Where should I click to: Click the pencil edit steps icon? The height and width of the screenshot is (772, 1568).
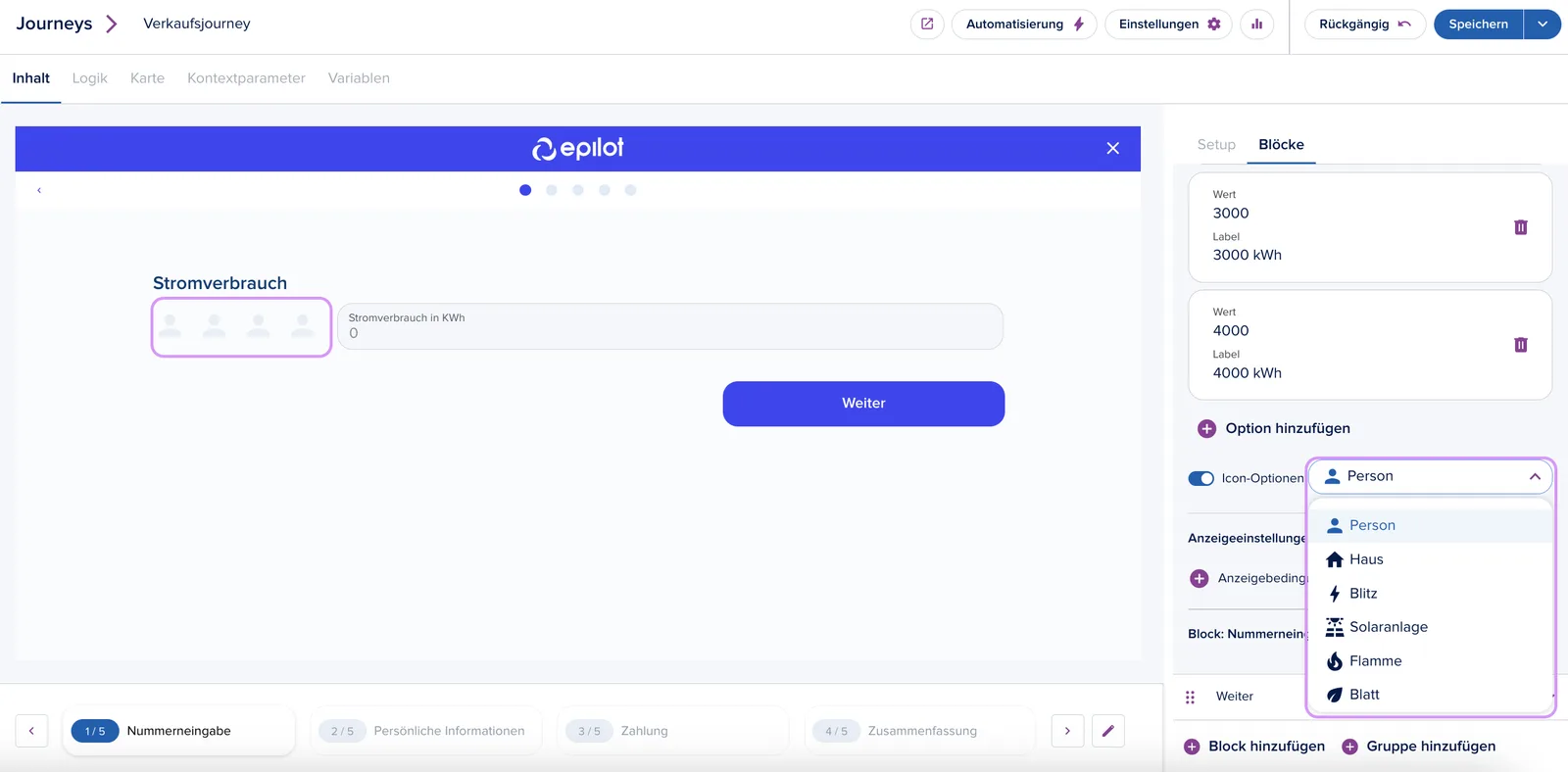pyautogui.click(x=1108, y=731)
